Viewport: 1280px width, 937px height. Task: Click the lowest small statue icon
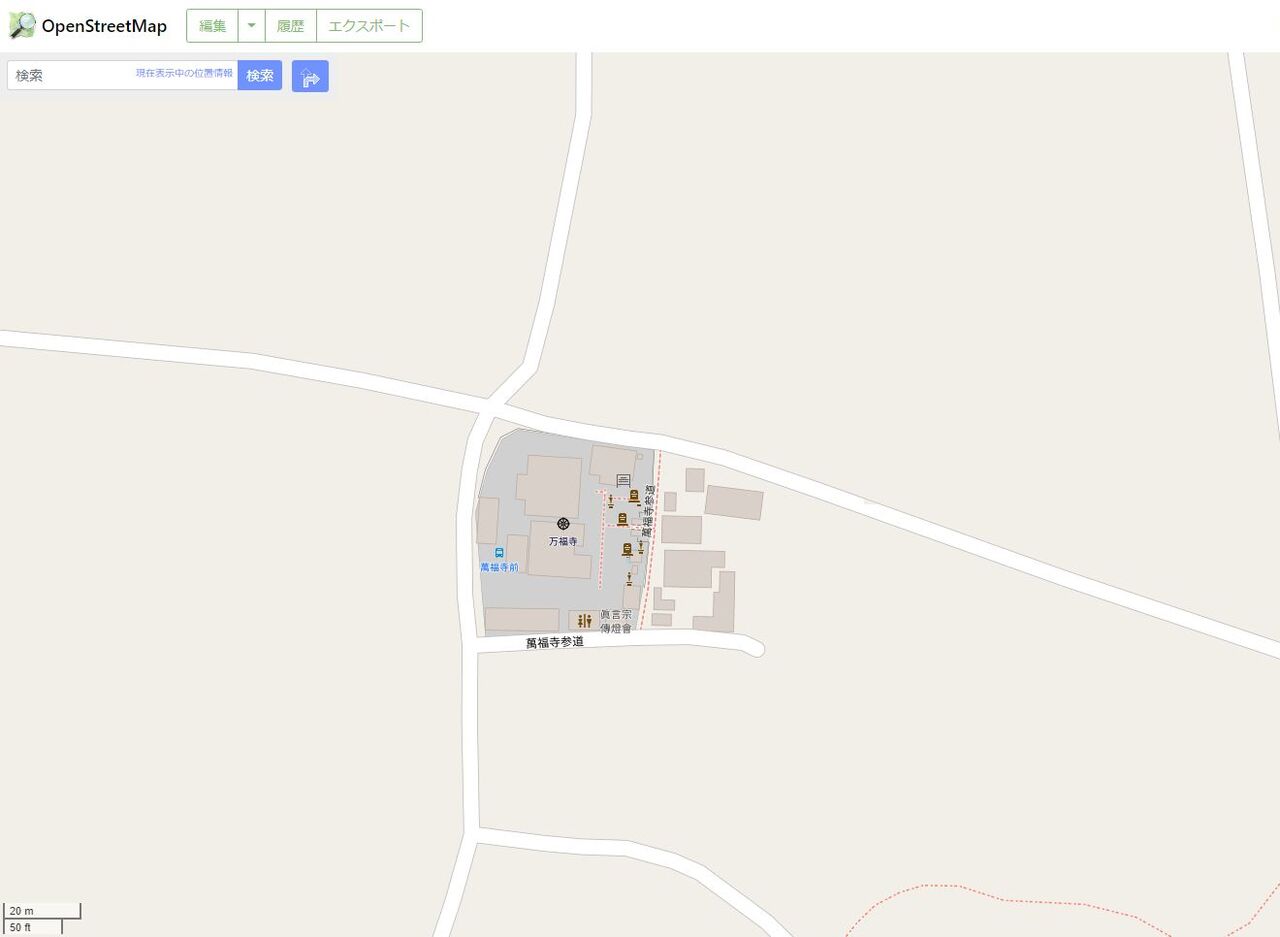point(629,579)
